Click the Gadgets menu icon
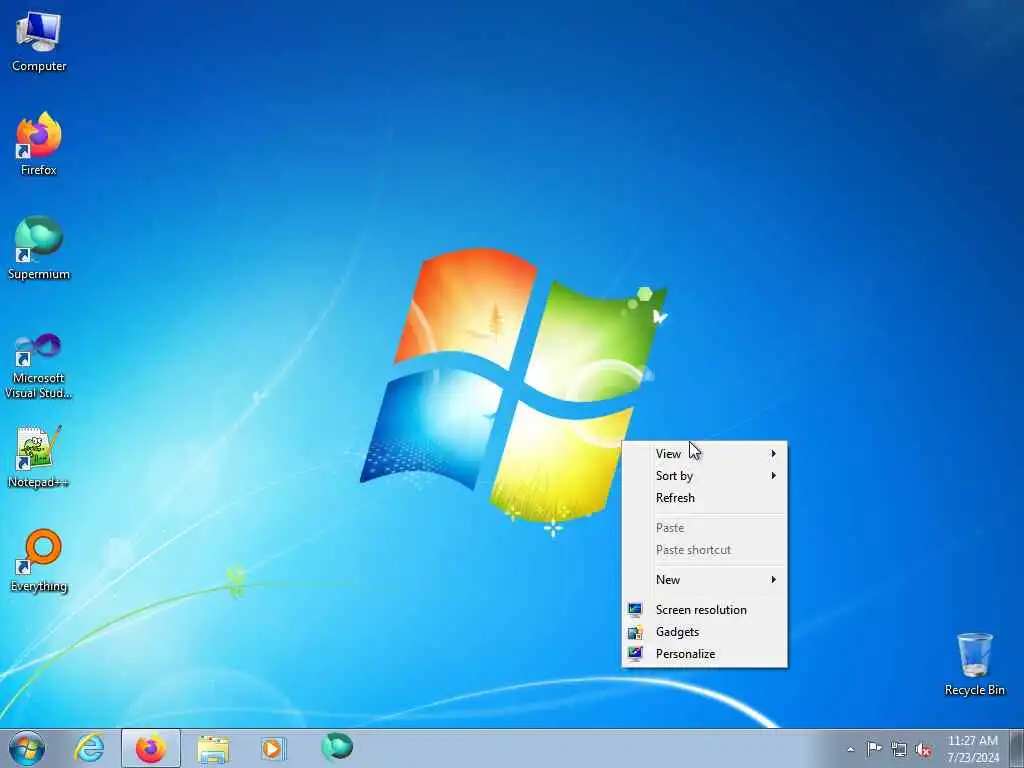Viewport: 1024px width, 768px height. pyautogui.click(x=635, y=632)
